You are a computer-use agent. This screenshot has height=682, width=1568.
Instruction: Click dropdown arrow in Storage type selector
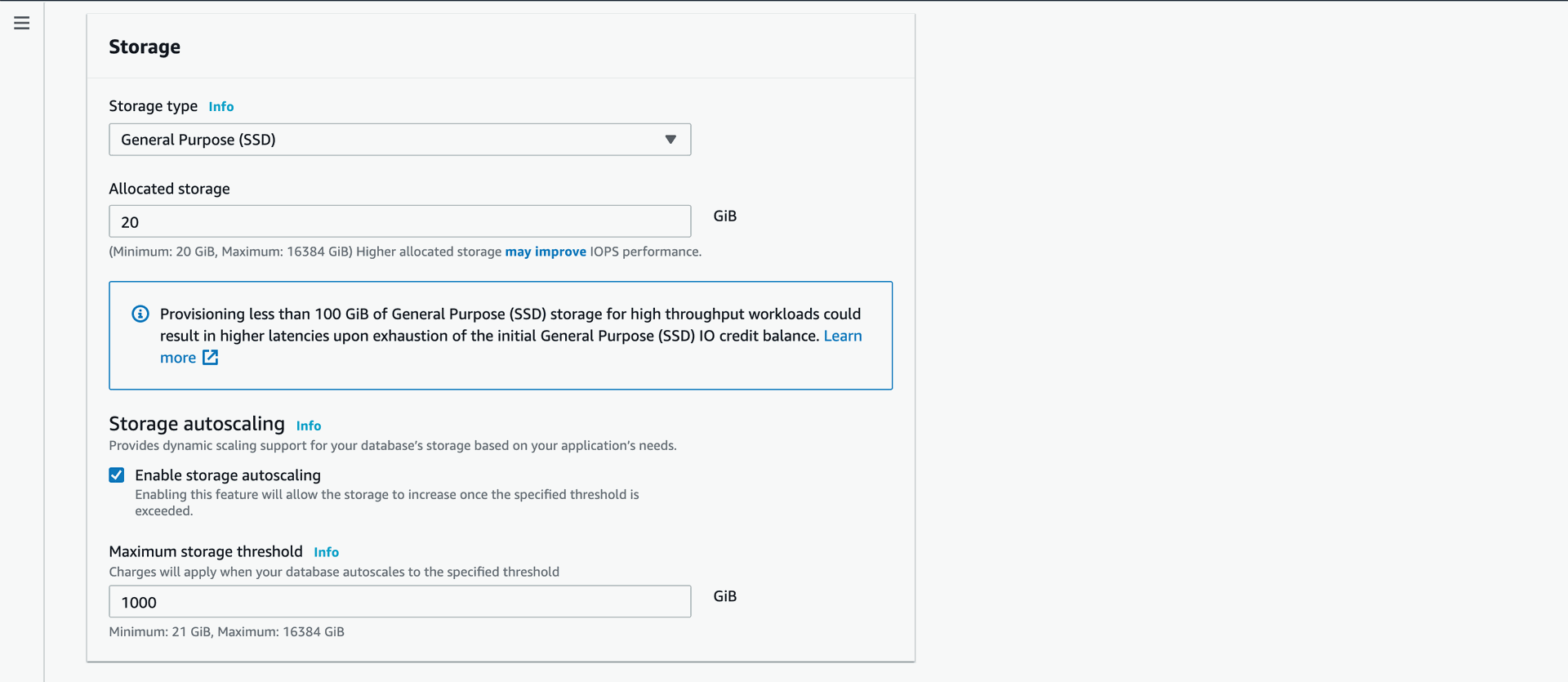coord(670,140)
